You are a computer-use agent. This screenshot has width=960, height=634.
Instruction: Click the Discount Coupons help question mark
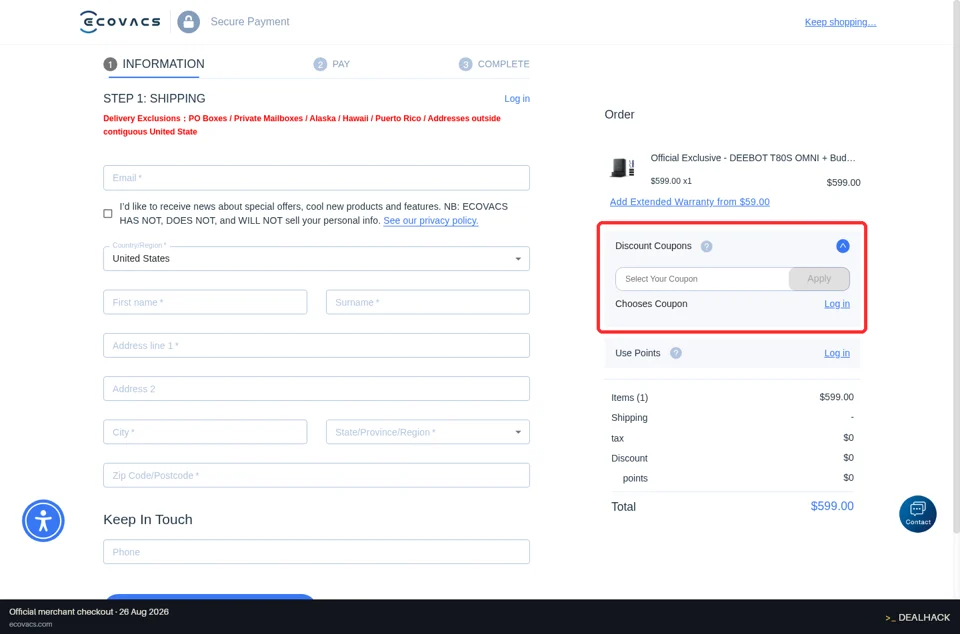707,246
